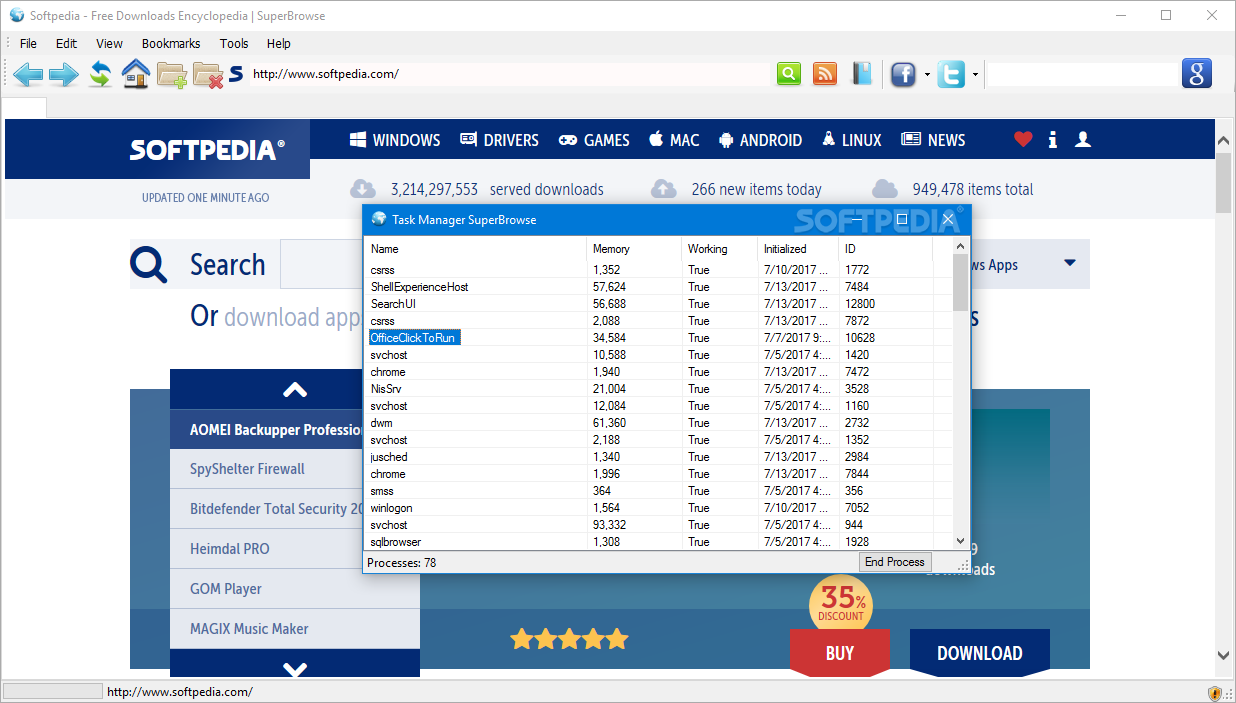The image size is (1236, 703).
Task: Sort by the Working column header
Action: tap(719, 249)
